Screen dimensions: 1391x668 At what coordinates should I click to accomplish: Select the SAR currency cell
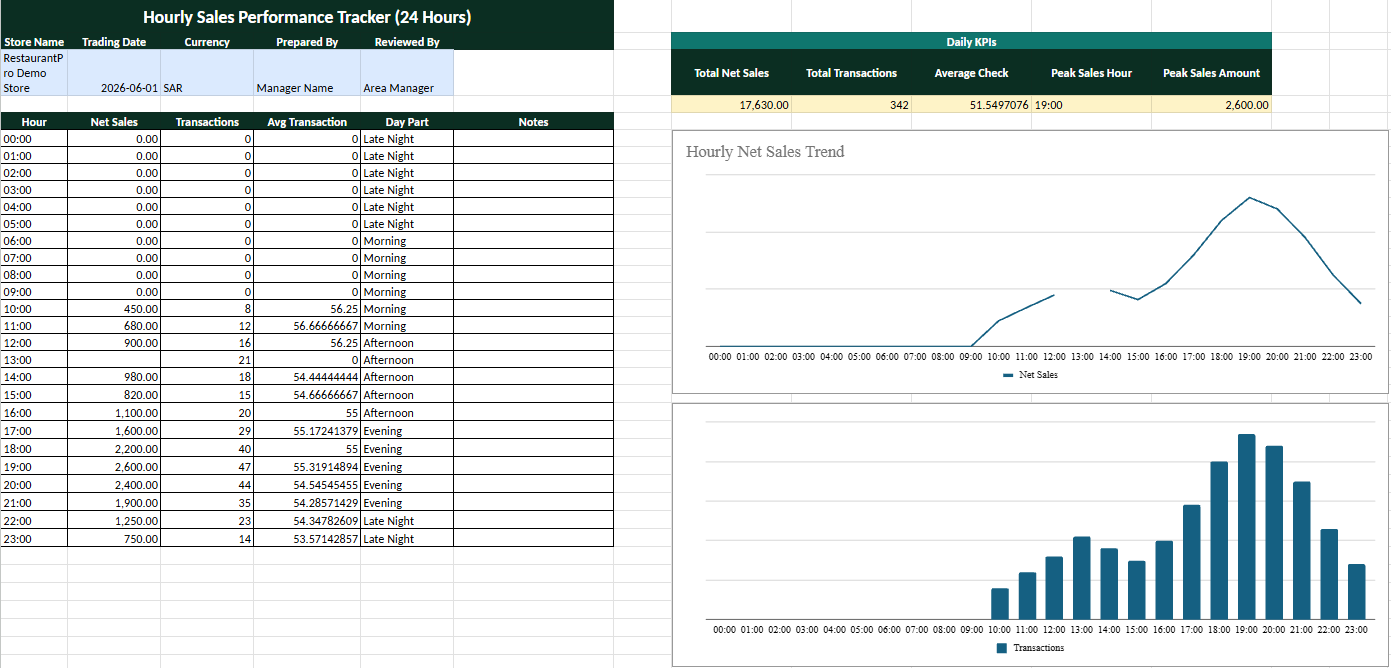(x=207, y=73)
